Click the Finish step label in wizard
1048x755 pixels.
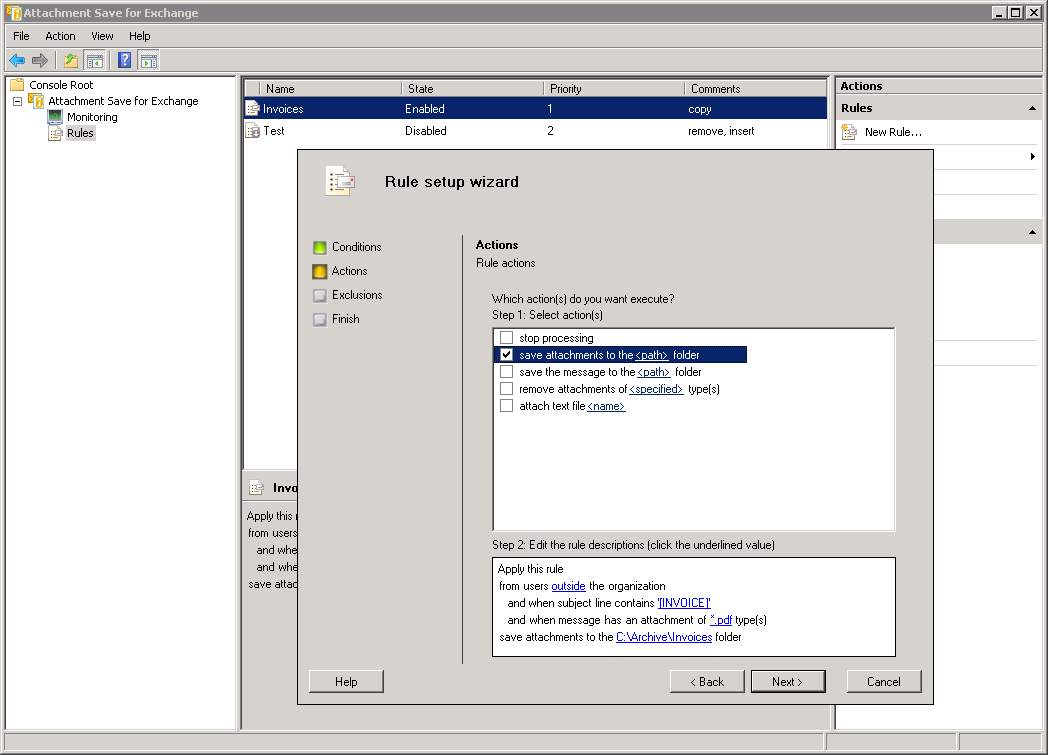[346, 319]
